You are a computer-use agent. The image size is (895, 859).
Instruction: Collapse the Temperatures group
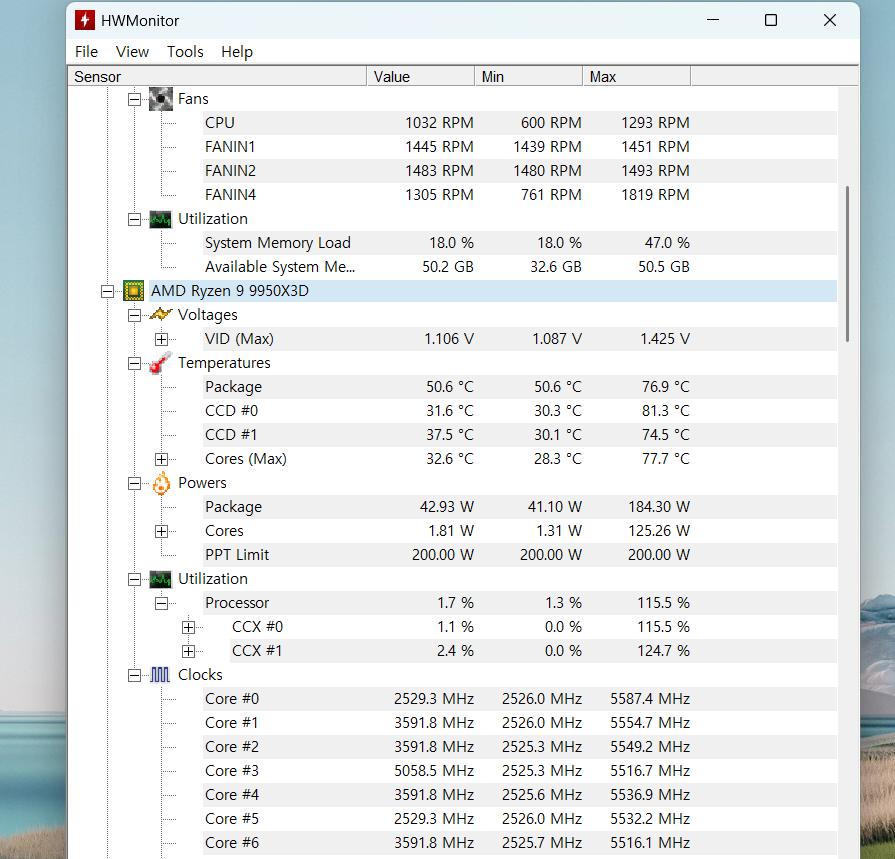pyautogui.click(x=134, y=363)
